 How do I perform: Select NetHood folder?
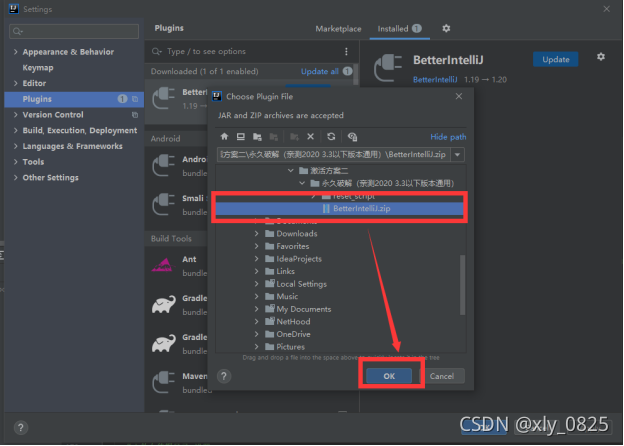[293, 321]
